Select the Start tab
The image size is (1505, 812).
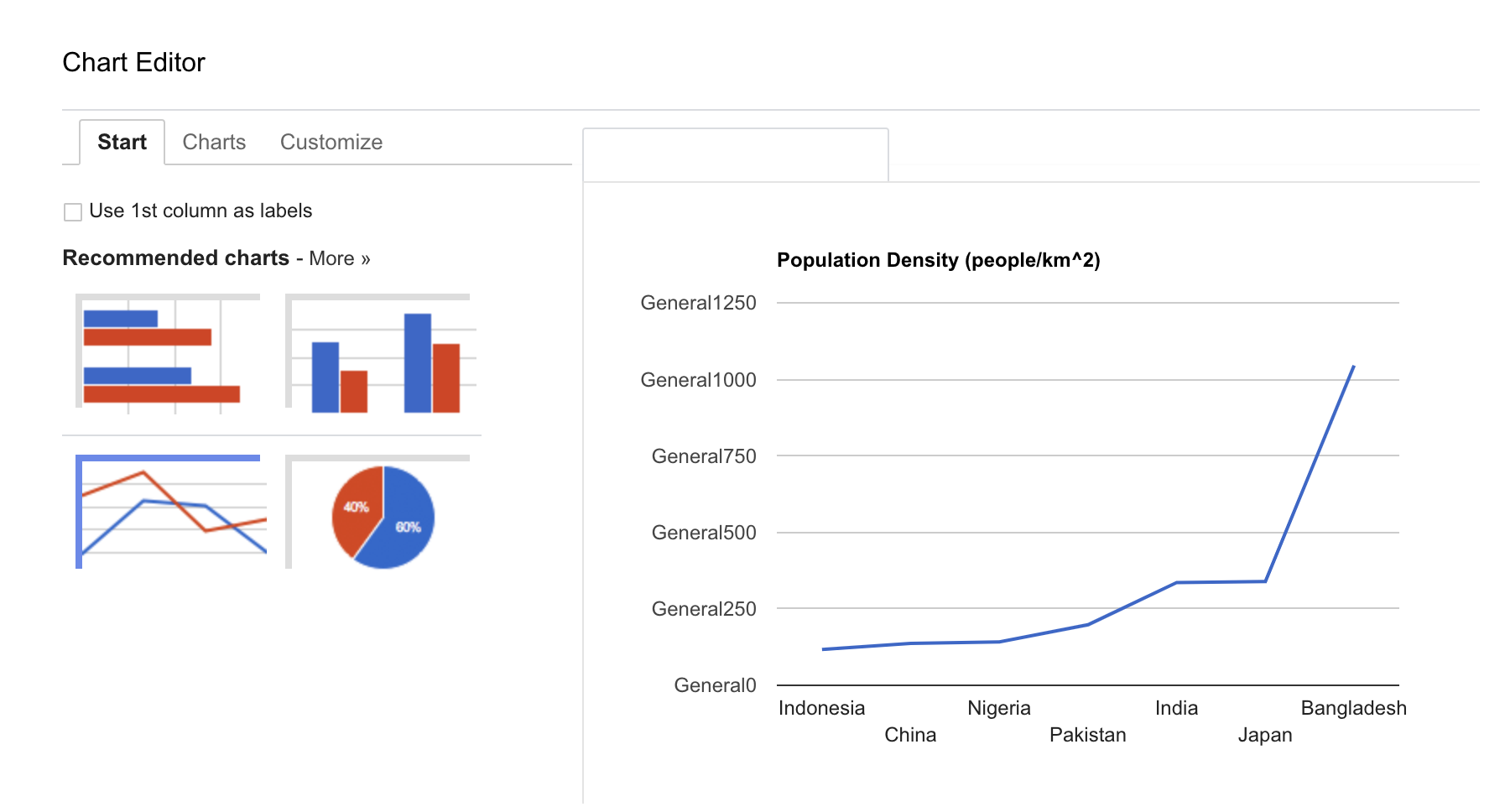click(122, 142)
